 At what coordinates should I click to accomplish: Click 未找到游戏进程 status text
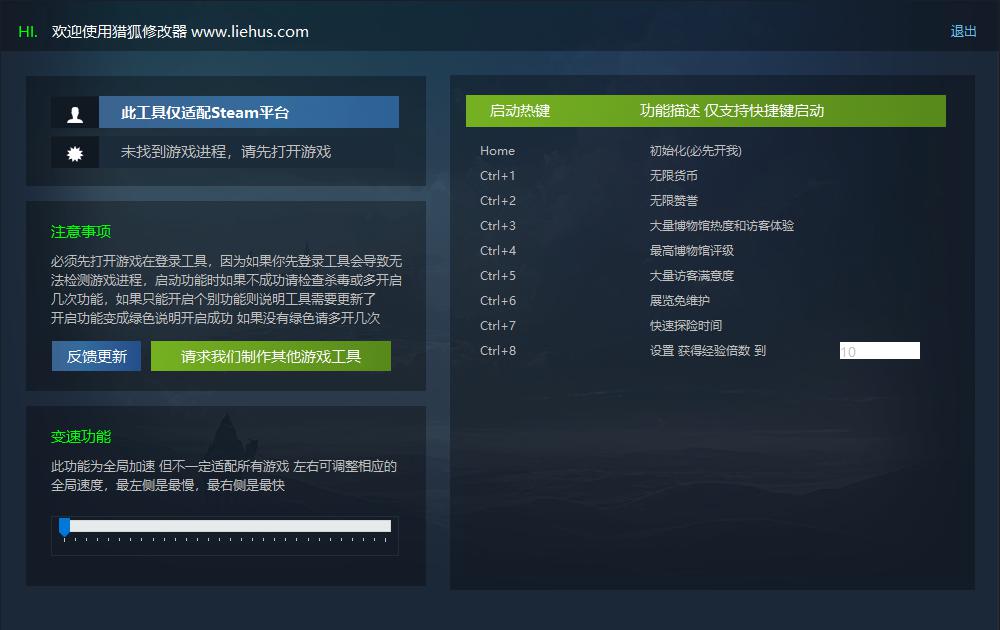coord(226,152)
